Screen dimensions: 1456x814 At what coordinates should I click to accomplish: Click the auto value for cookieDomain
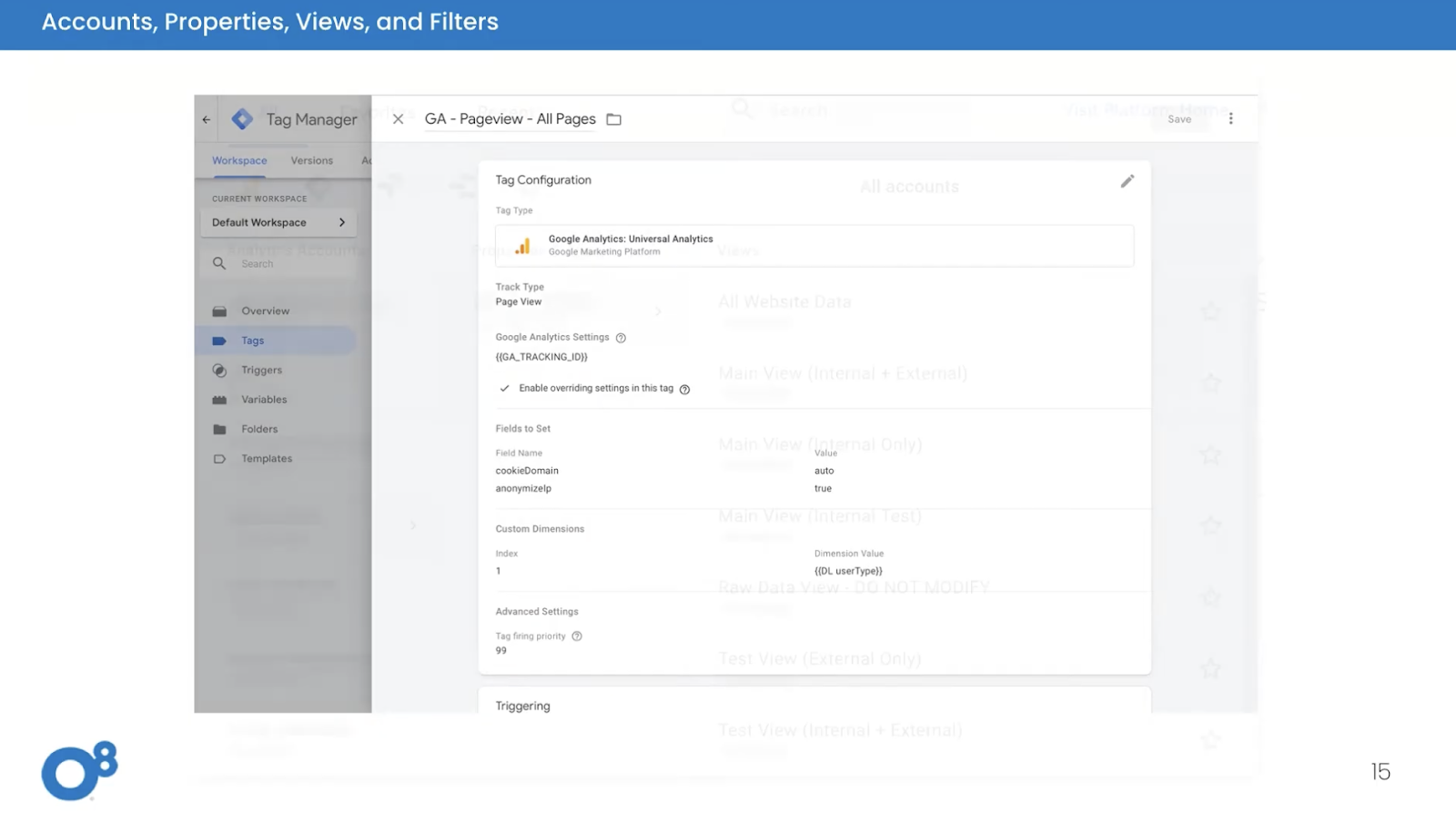(x=824, y=471)
